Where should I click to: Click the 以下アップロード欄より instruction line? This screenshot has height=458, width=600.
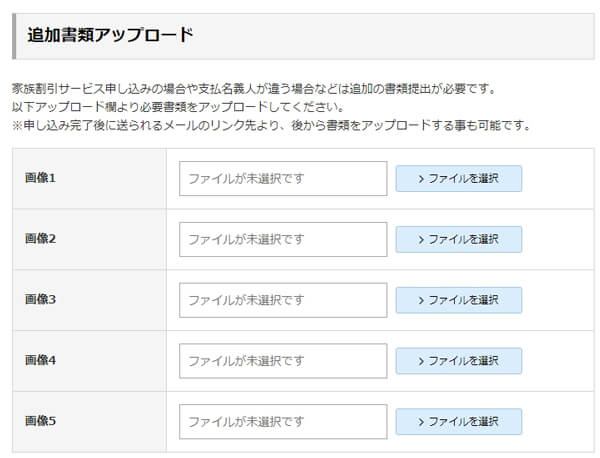click(x=178, y=107)
